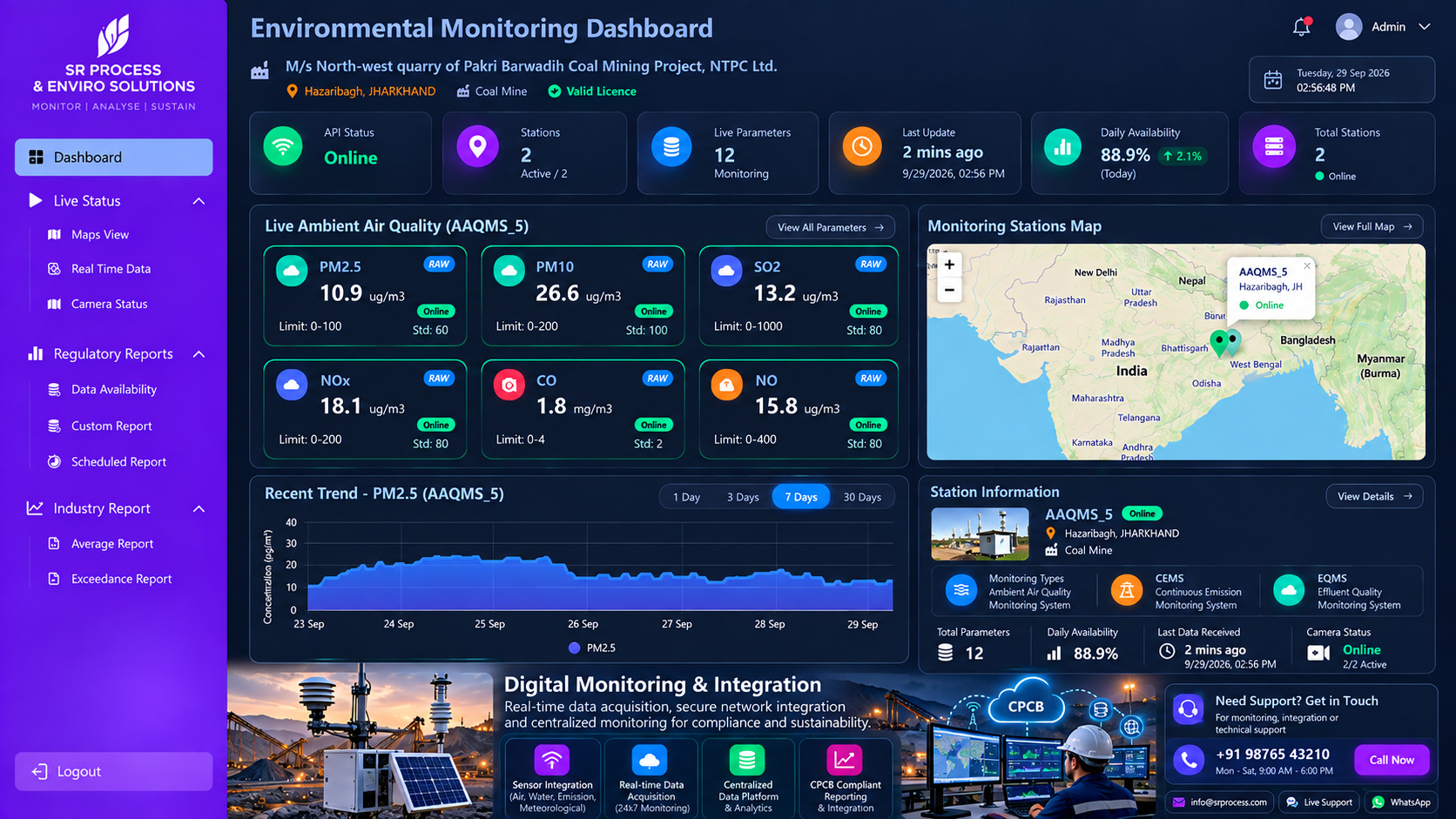Screen dimensions: 1456x819
Task: Toggle RAW badge on NO card
Action: 871,378
